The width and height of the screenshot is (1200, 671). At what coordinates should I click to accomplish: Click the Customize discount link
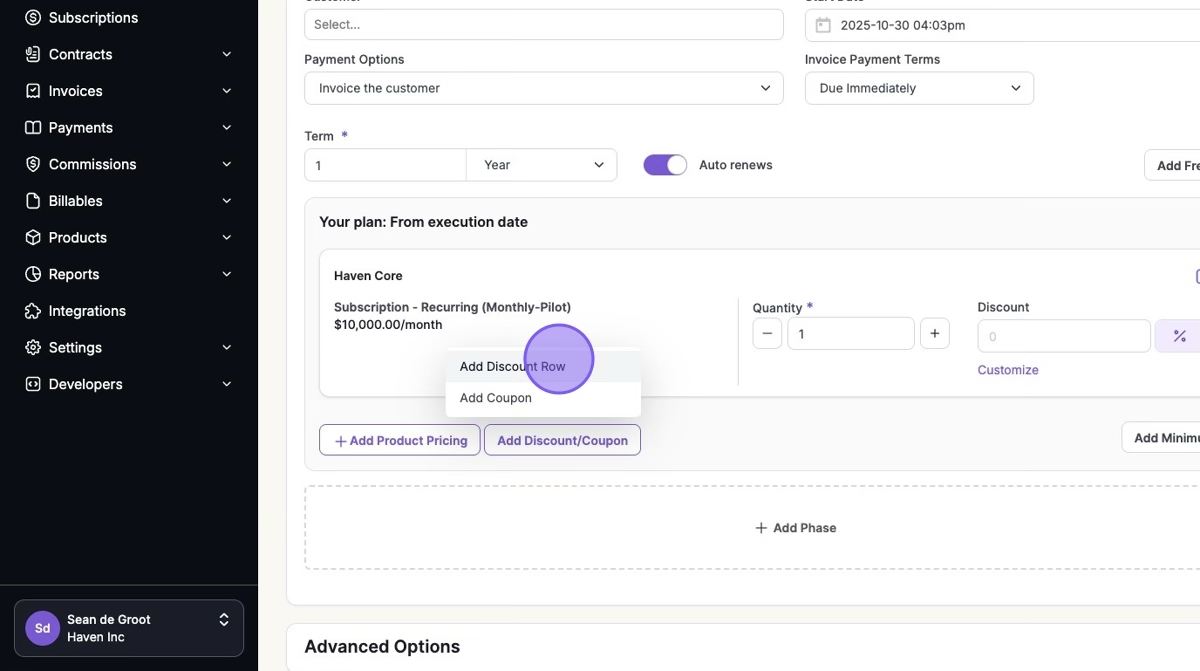click(x=1008, y=370)
